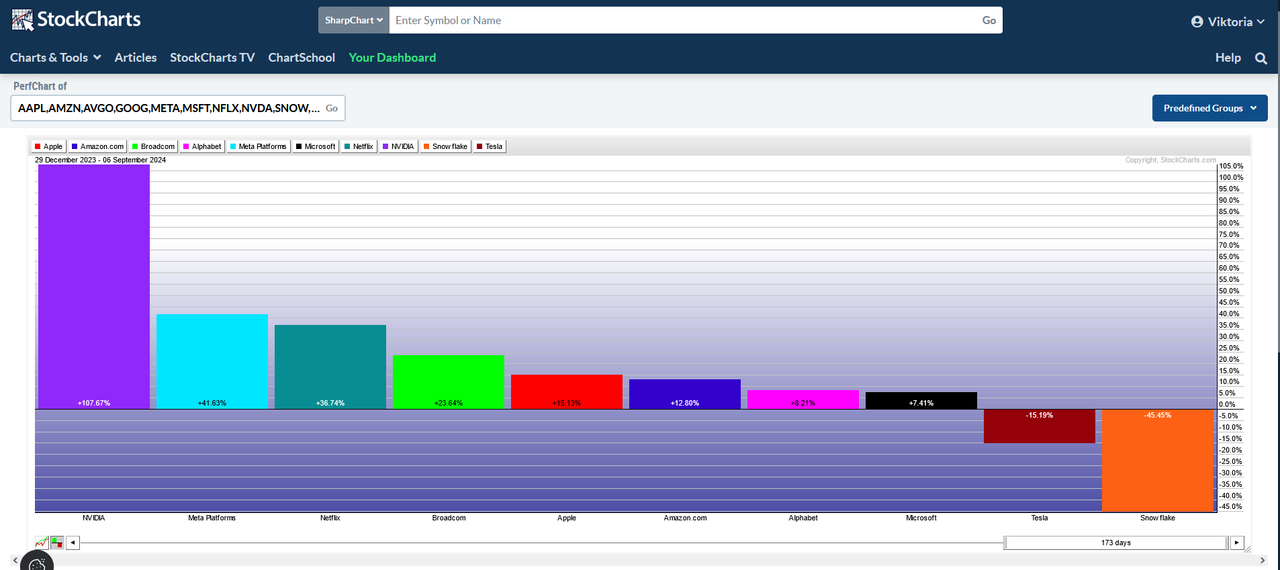1280x570 pixels.
Task: Click the NVIDIA axis label
Action: click(x=94, y=518)
